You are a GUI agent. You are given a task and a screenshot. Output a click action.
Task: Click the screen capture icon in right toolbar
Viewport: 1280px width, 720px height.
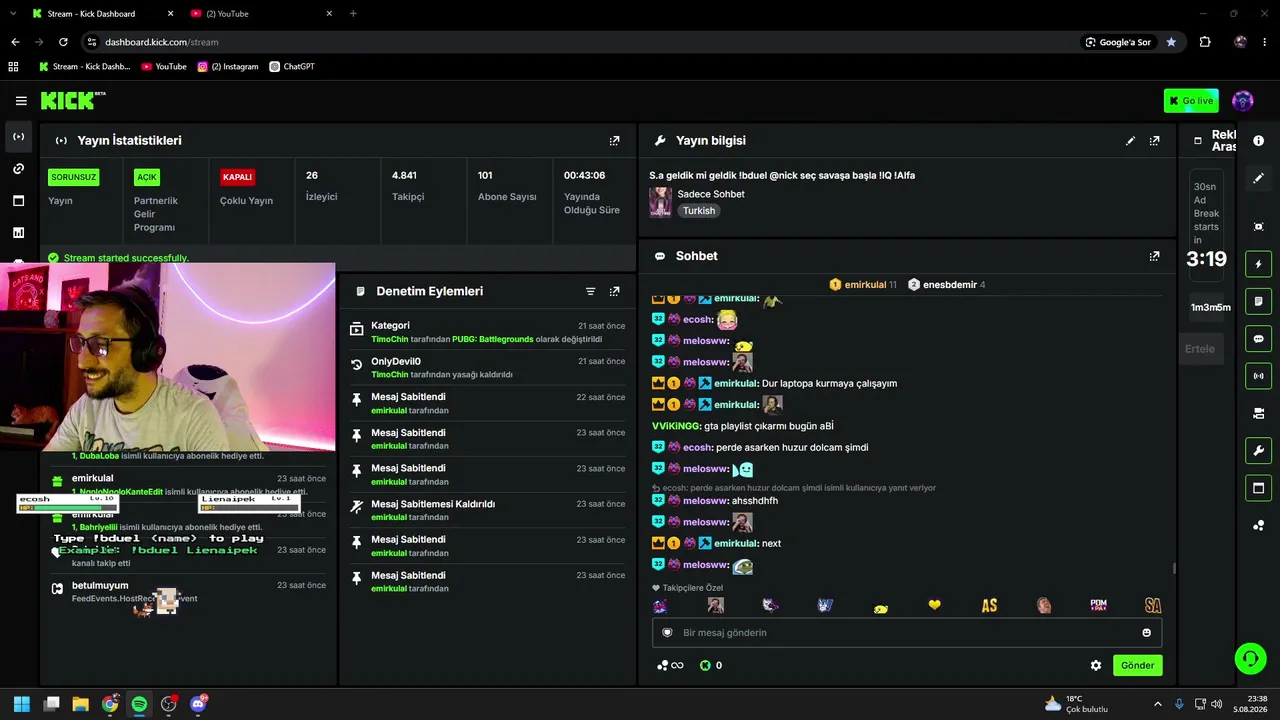[x=1258, y=227]
